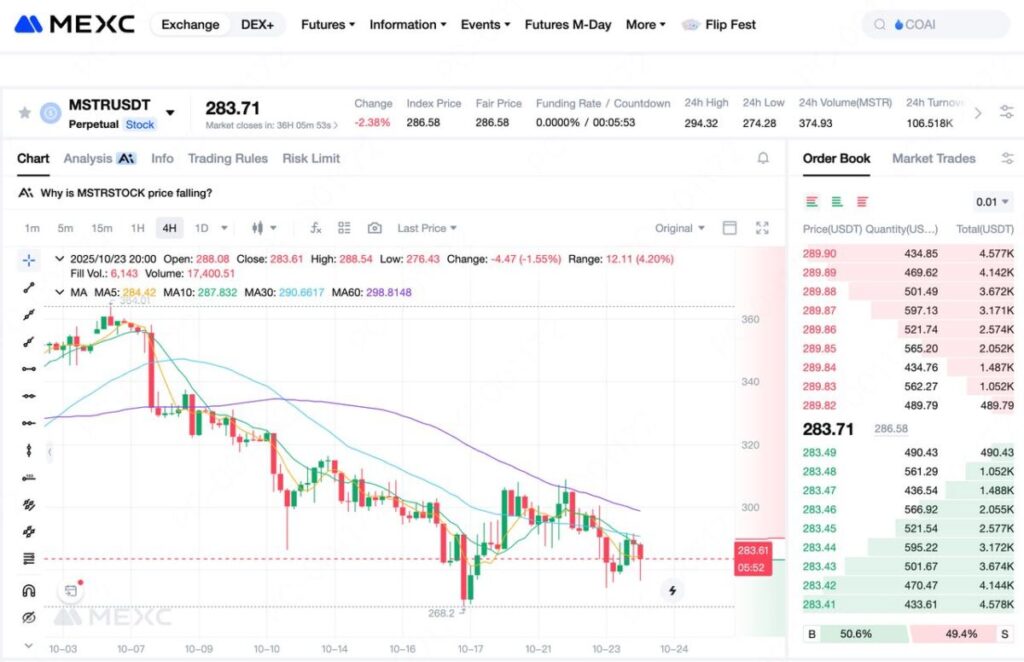1024x662 pixels.
Task: Favorite MSTRUSDT with the star icon
Action: 25,113
